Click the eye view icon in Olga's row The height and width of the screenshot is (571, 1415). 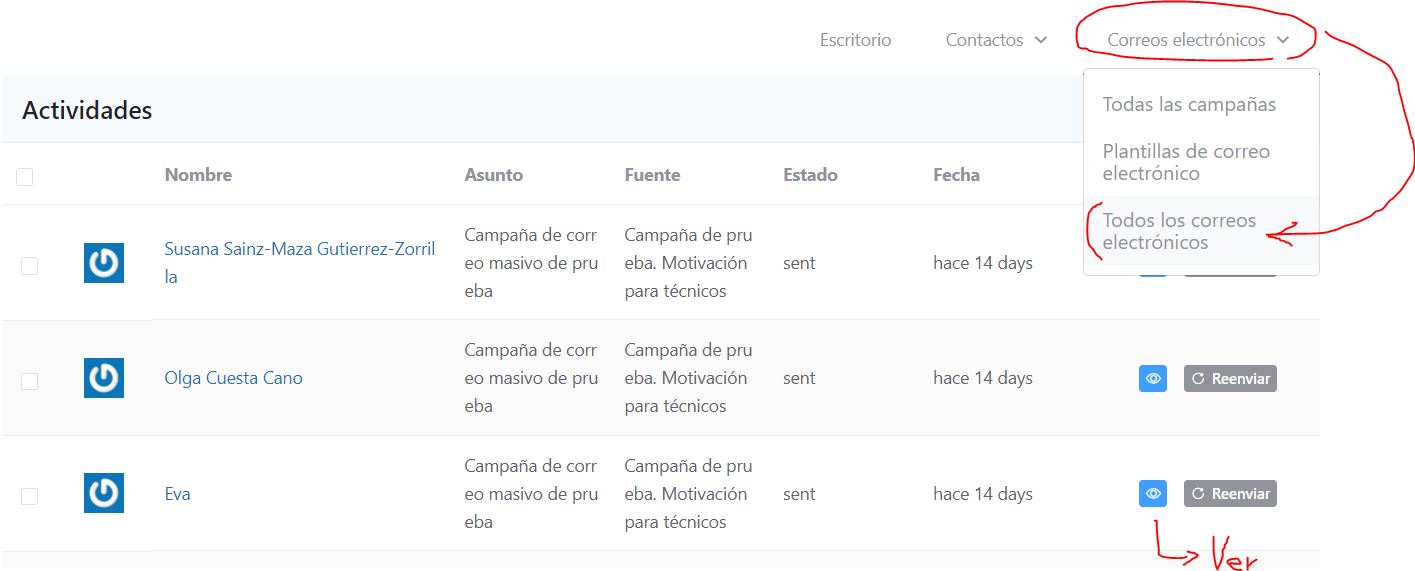[x=1152, y=379]
